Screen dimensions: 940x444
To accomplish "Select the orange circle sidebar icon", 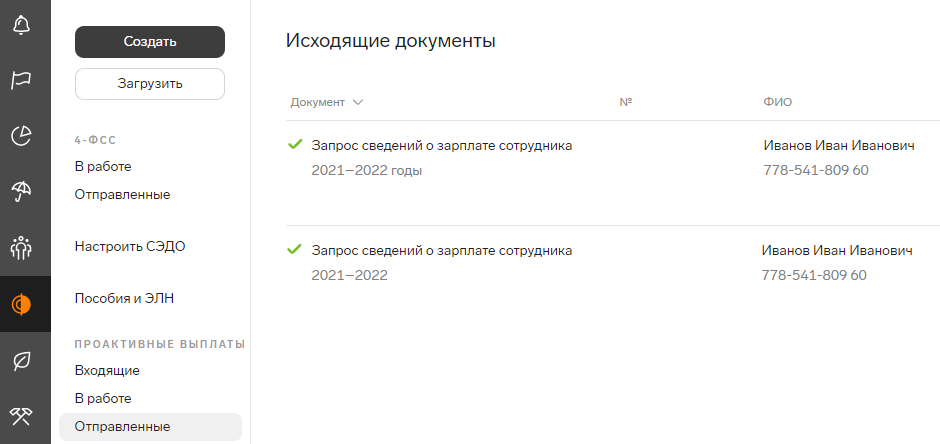I will pyautogui.click(x=20, y=304).
